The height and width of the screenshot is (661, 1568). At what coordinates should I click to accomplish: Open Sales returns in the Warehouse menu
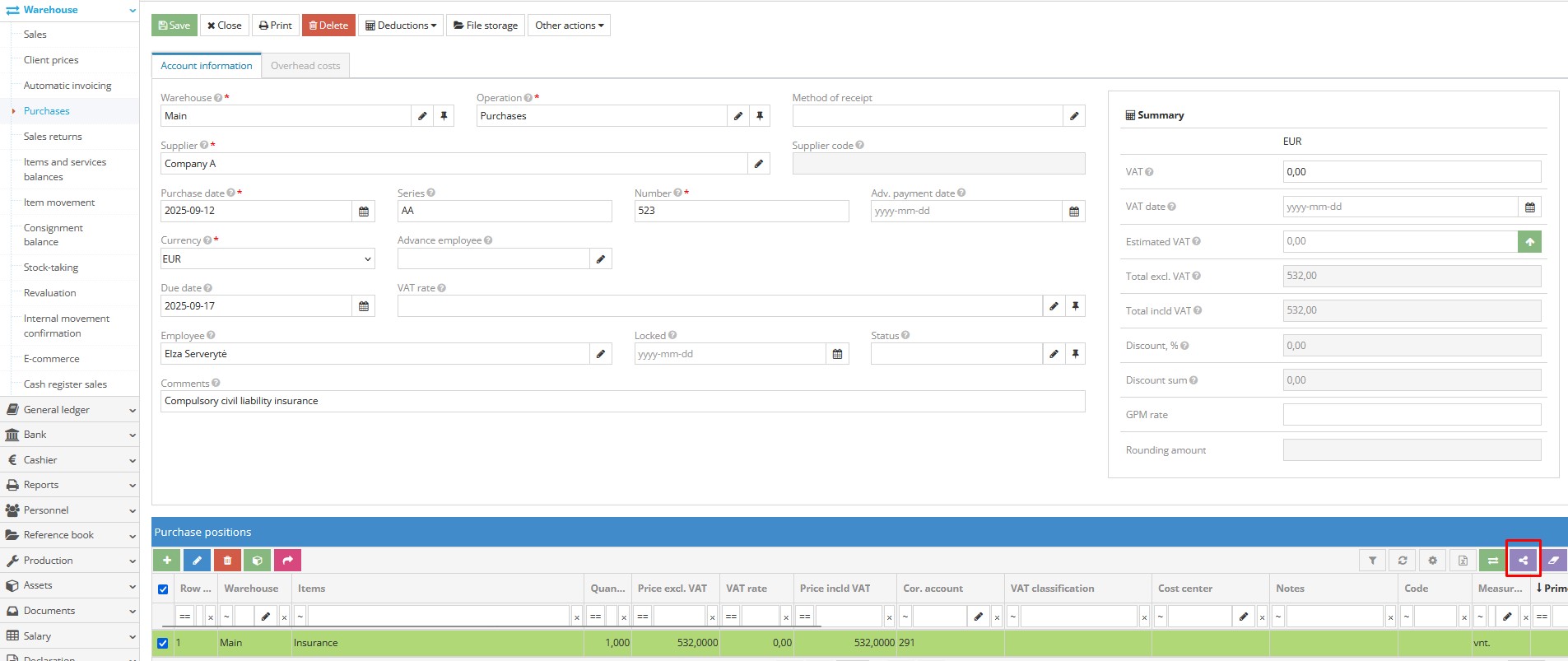click(53, 137)
